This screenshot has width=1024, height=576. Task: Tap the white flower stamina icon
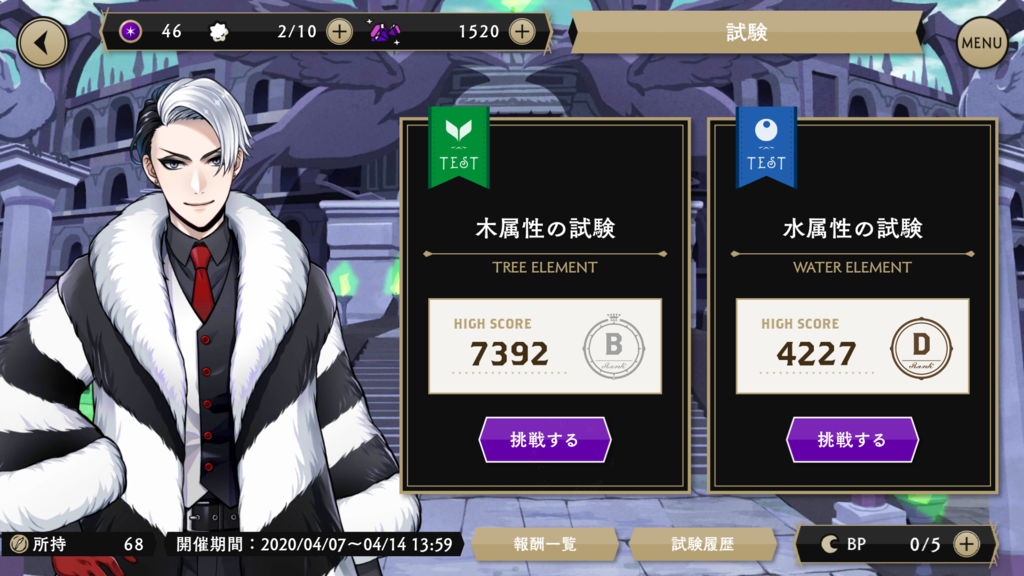(x=219, y=31)
